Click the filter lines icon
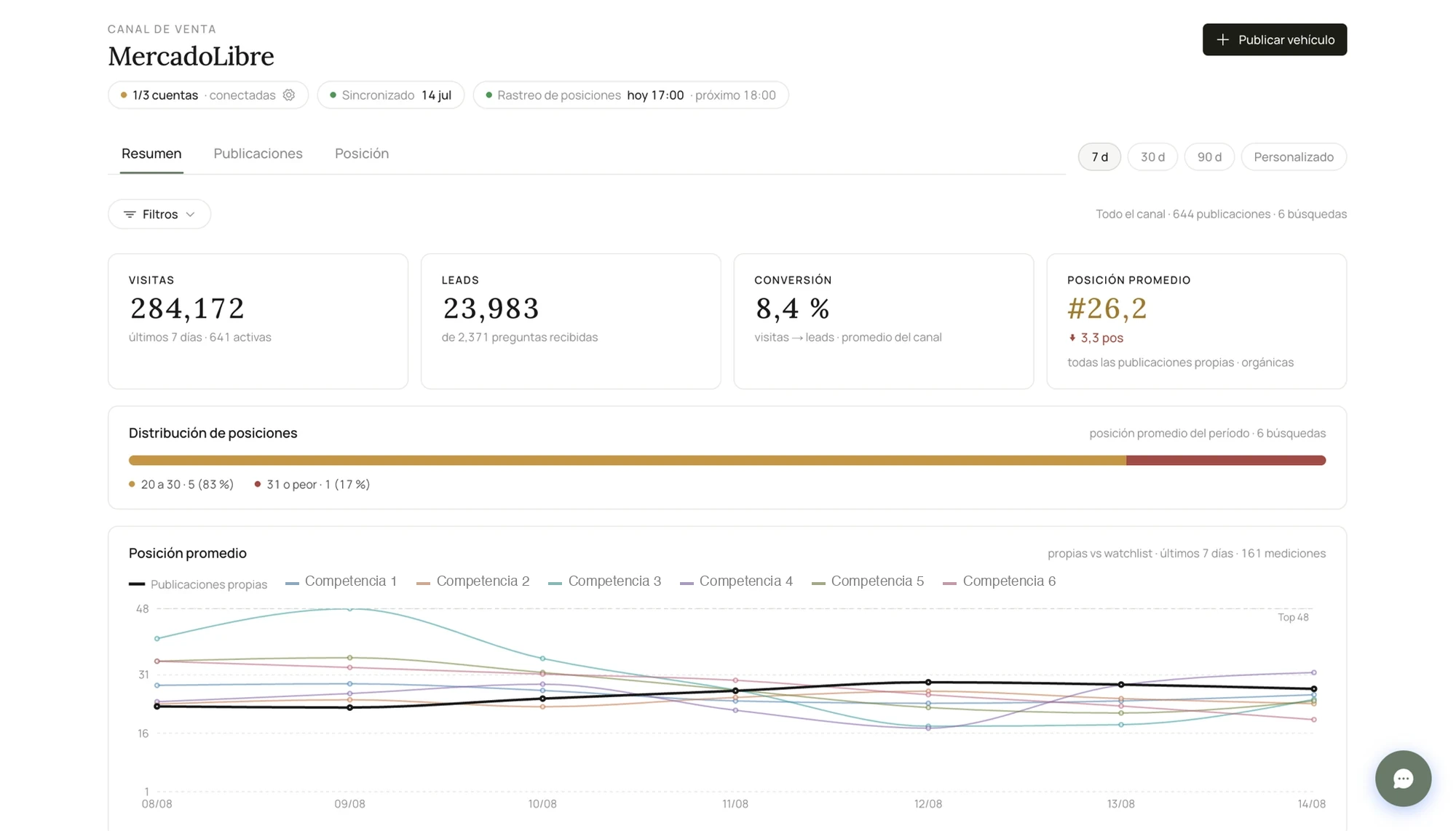 click(130, 214)
